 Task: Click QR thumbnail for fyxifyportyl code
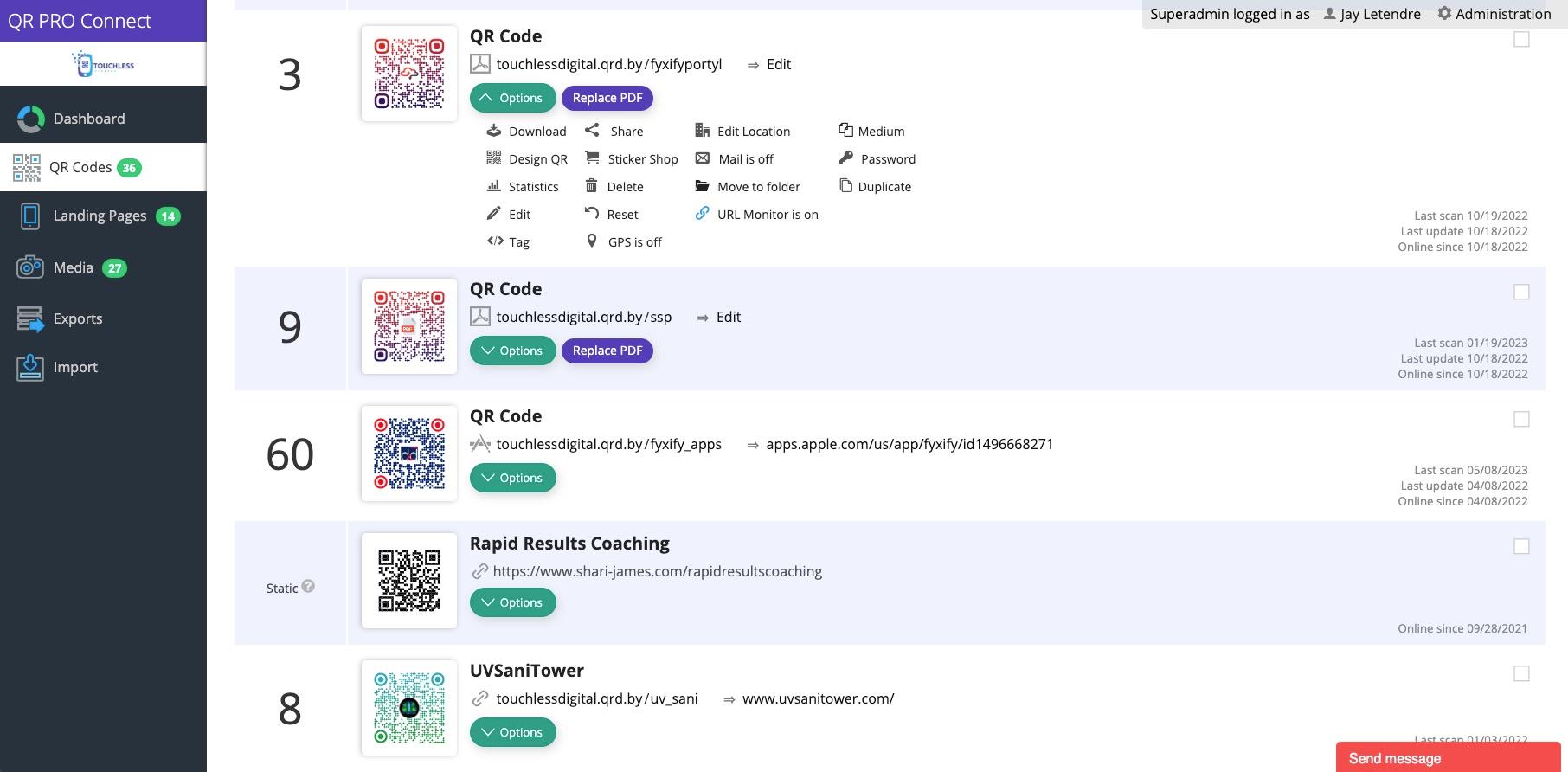tap(409, 74)
